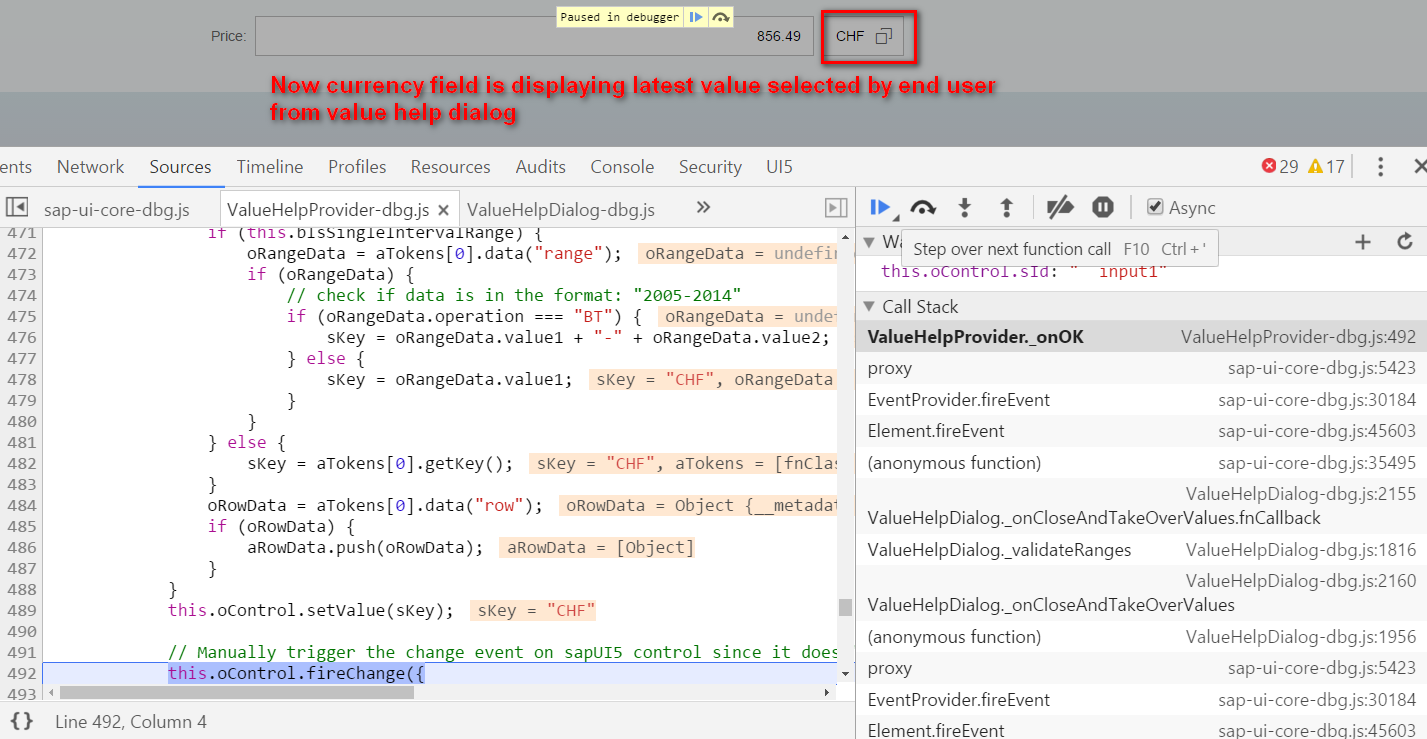Switch to the Audits tab
The image size is (1427, 739).
click(x=541, y=167)
